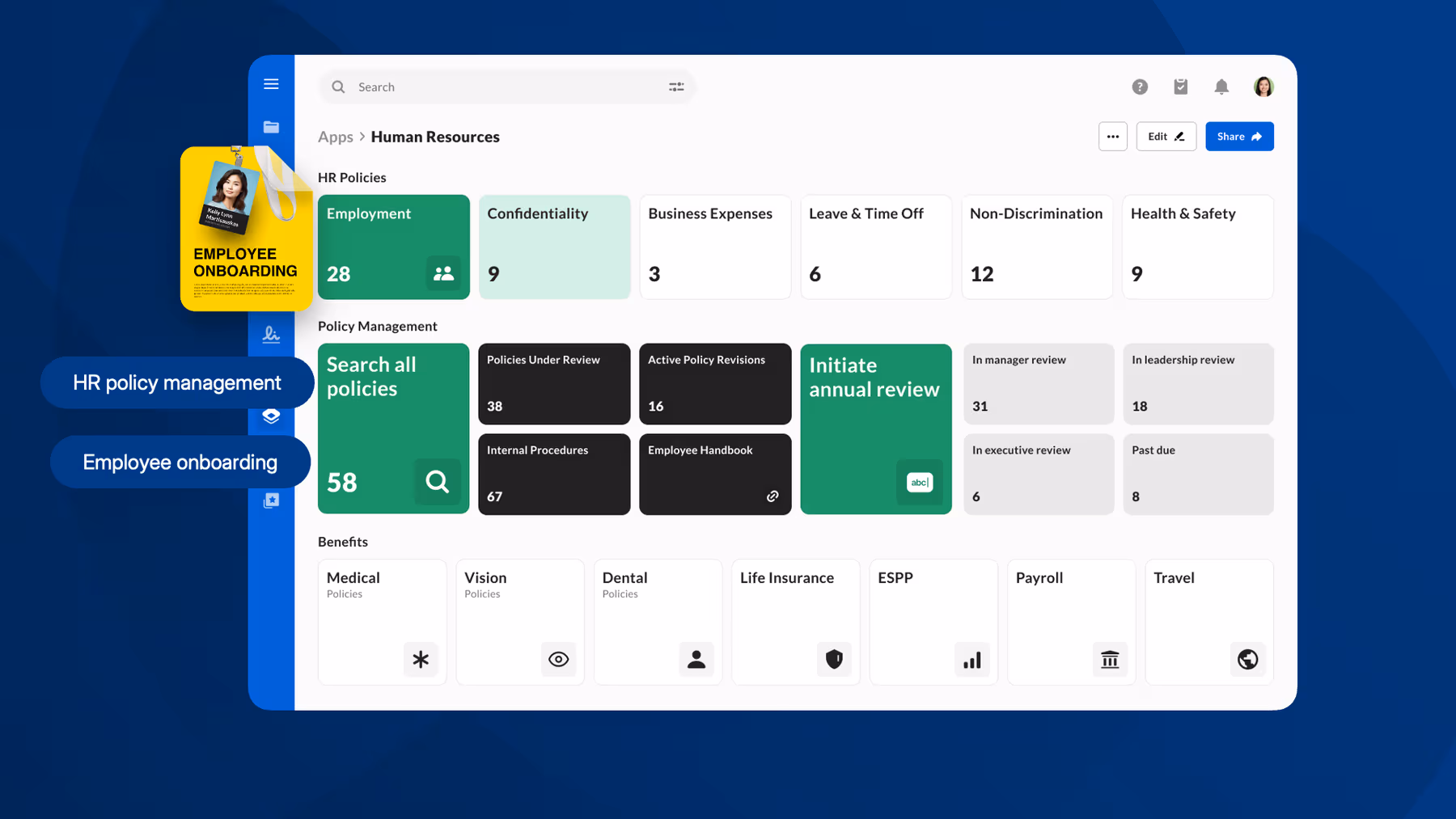The width and height of the screenshot is (1456, 819).
Task: Click link icon on Employee Handbook
Action: click(x=772, y=496)
